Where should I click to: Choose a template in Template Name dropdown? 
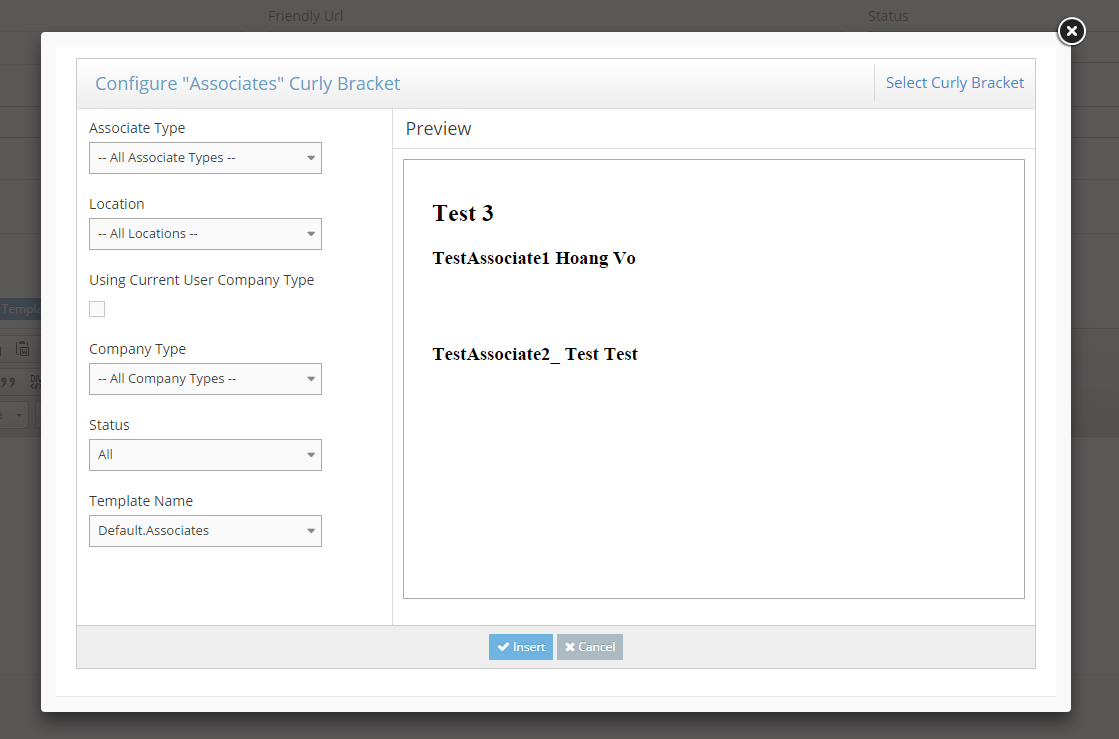point(205,531)
